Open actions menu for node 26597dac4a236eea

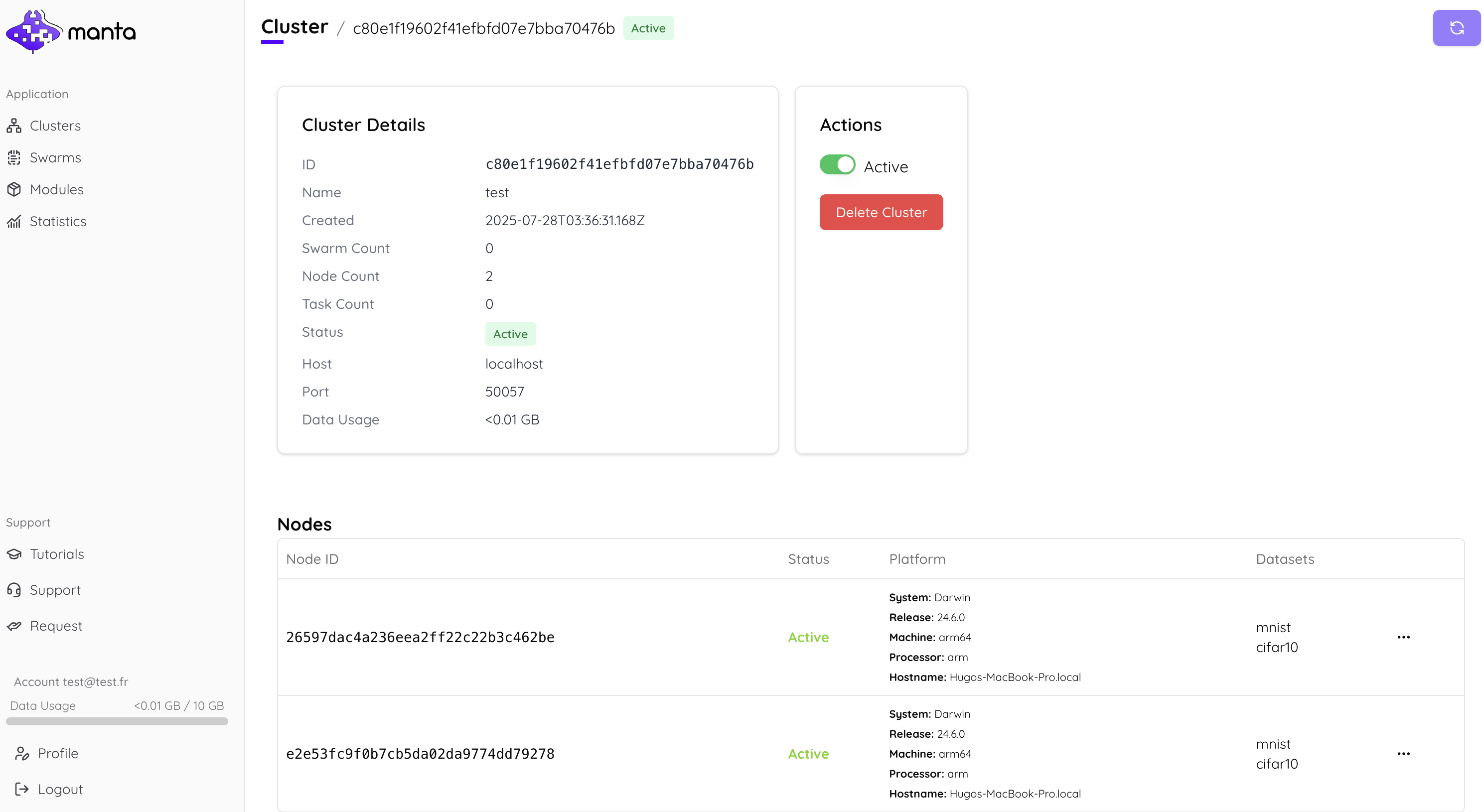[1403, 637]
